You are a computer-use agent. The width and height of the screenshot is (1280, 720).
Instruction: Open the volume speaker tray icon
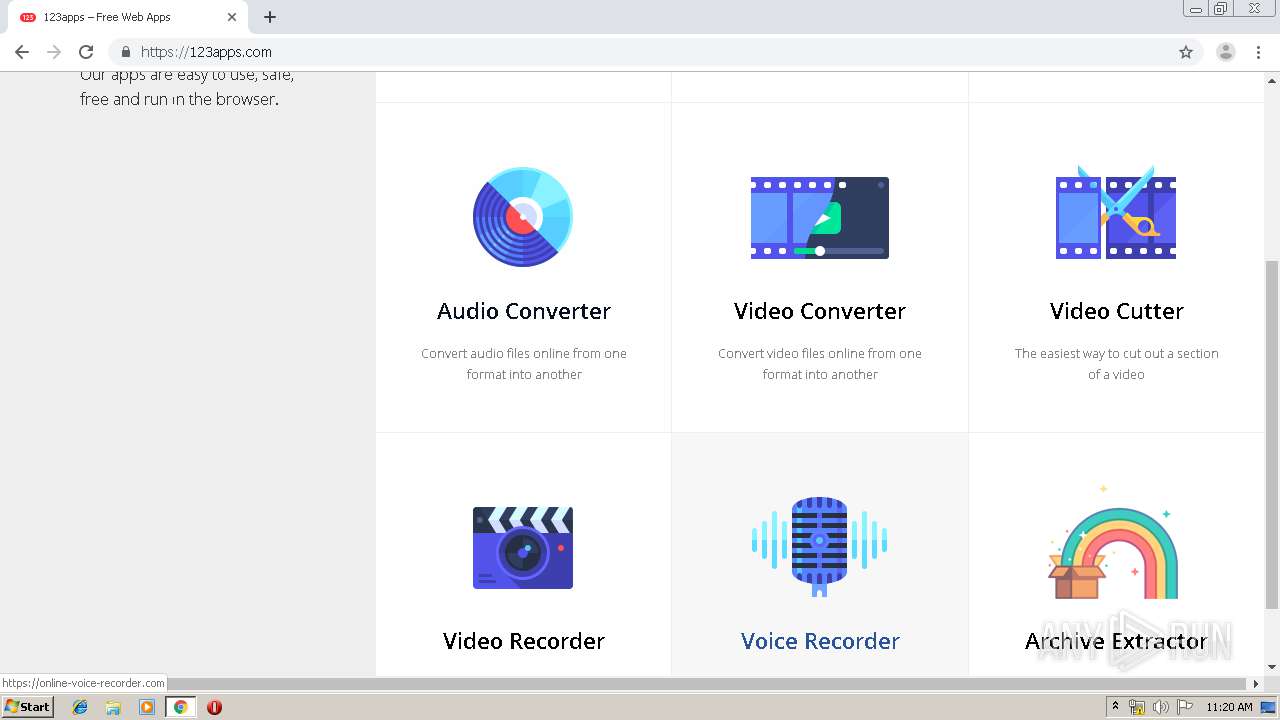1161,707
